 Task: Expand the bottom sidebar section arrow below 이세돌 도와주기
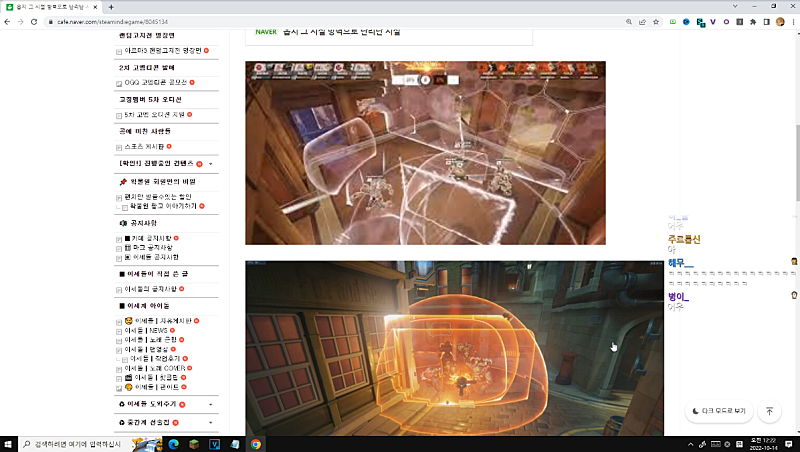[x=211, y=422]
